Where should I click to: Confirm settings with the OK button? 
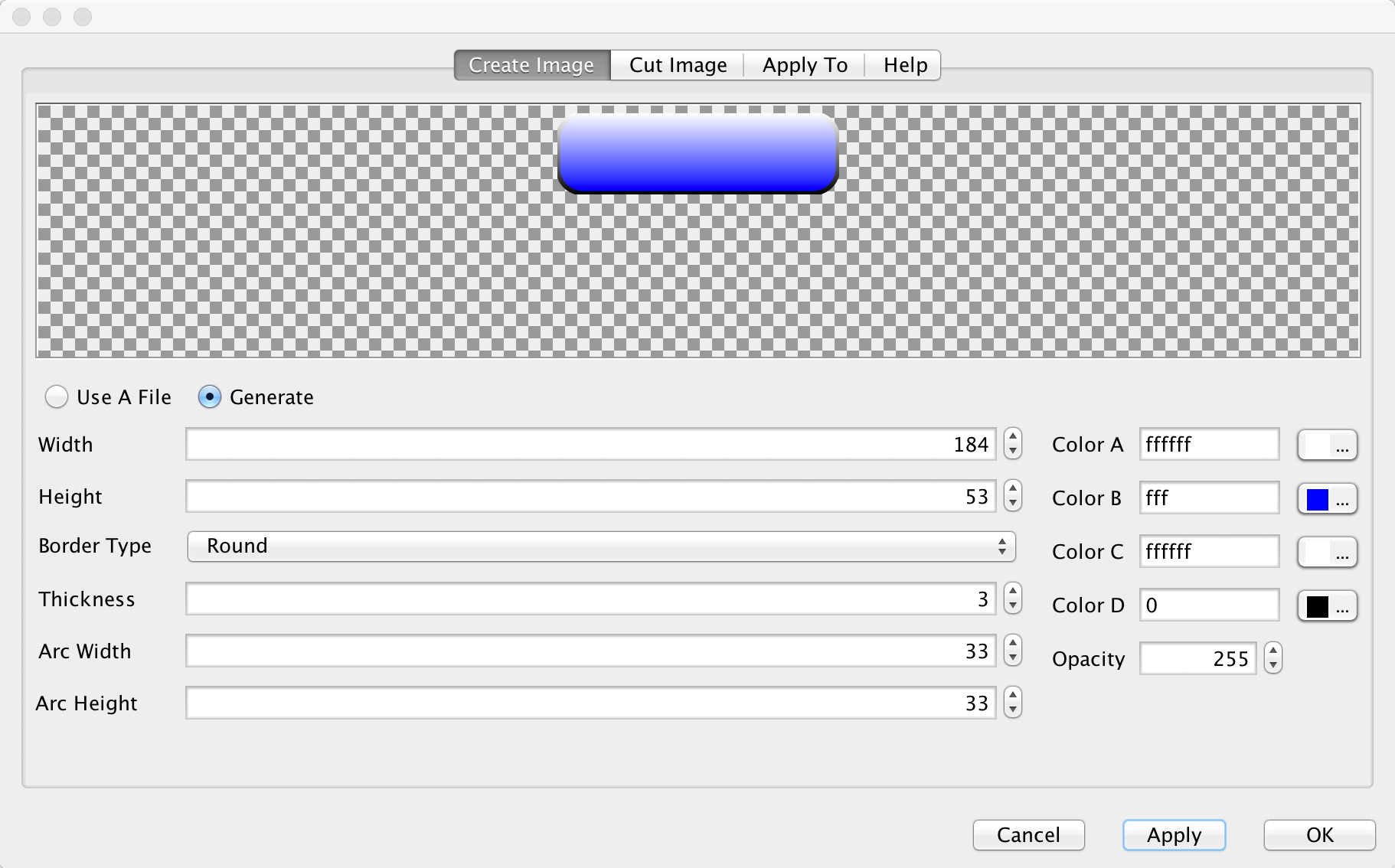[x=1318, y=835]
